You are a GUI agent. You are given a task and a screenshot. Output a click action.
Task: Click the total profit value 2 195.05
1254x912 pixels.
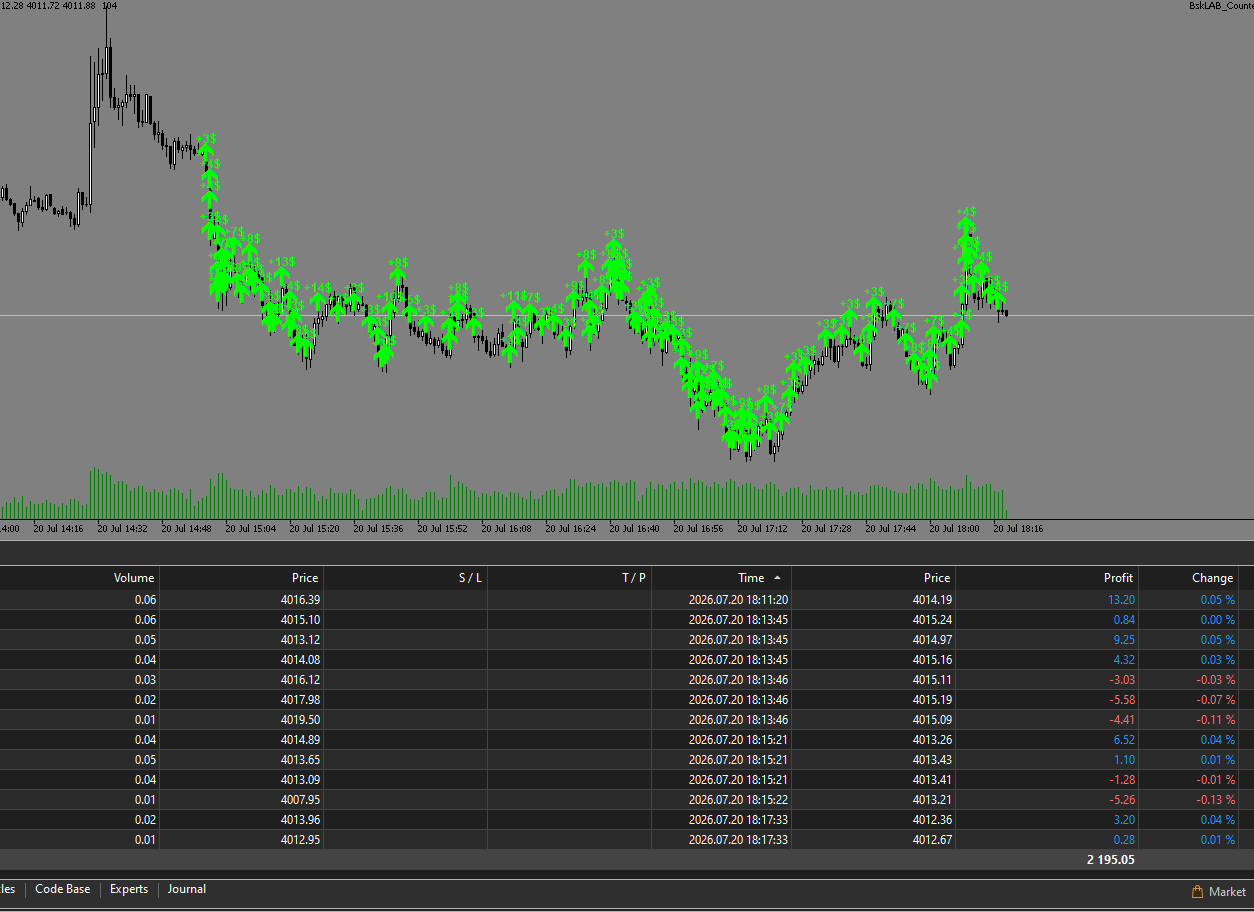click(1111, 860)
